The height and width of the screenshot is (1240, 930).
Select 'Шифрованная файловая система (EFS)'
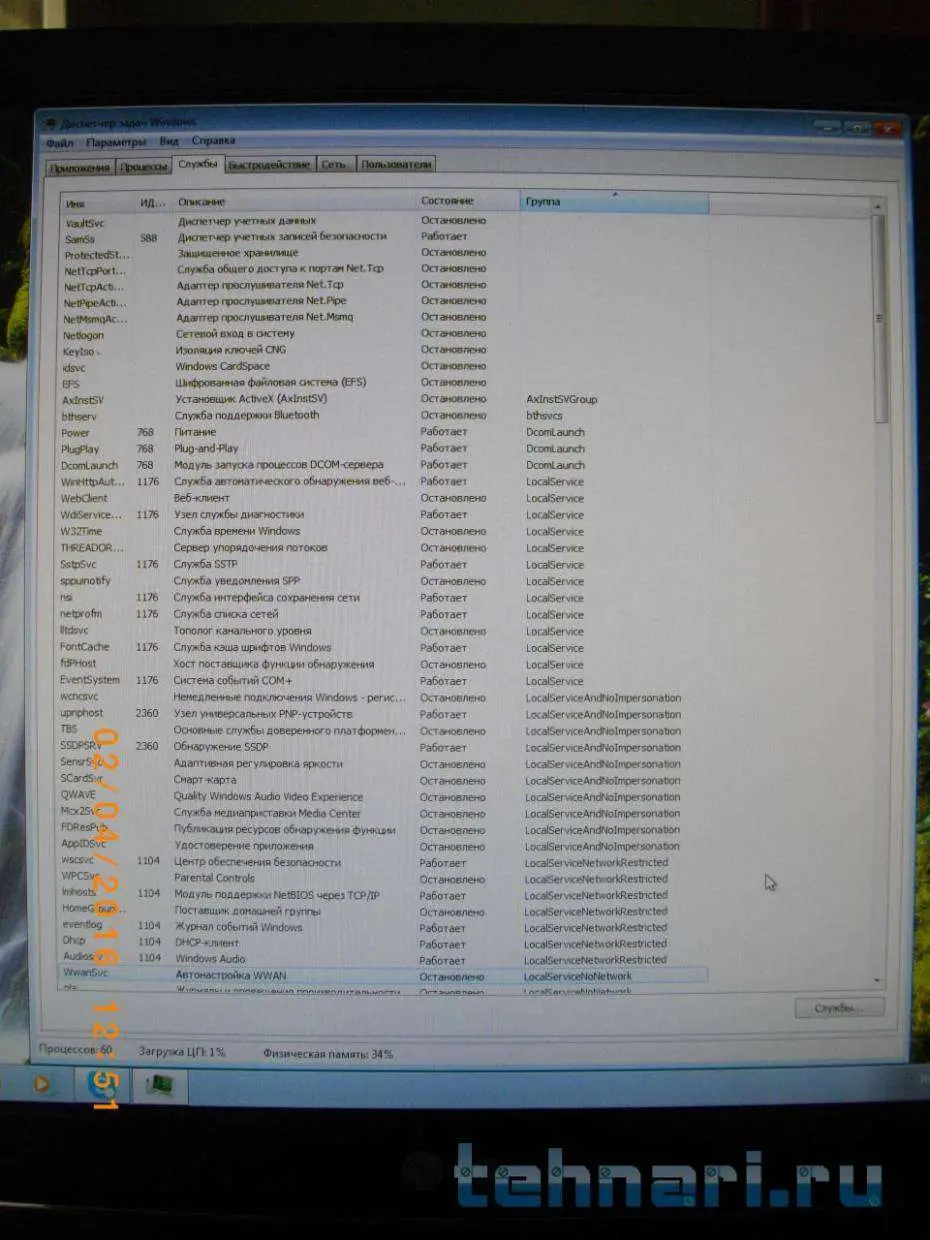click(x=270, y=382)
